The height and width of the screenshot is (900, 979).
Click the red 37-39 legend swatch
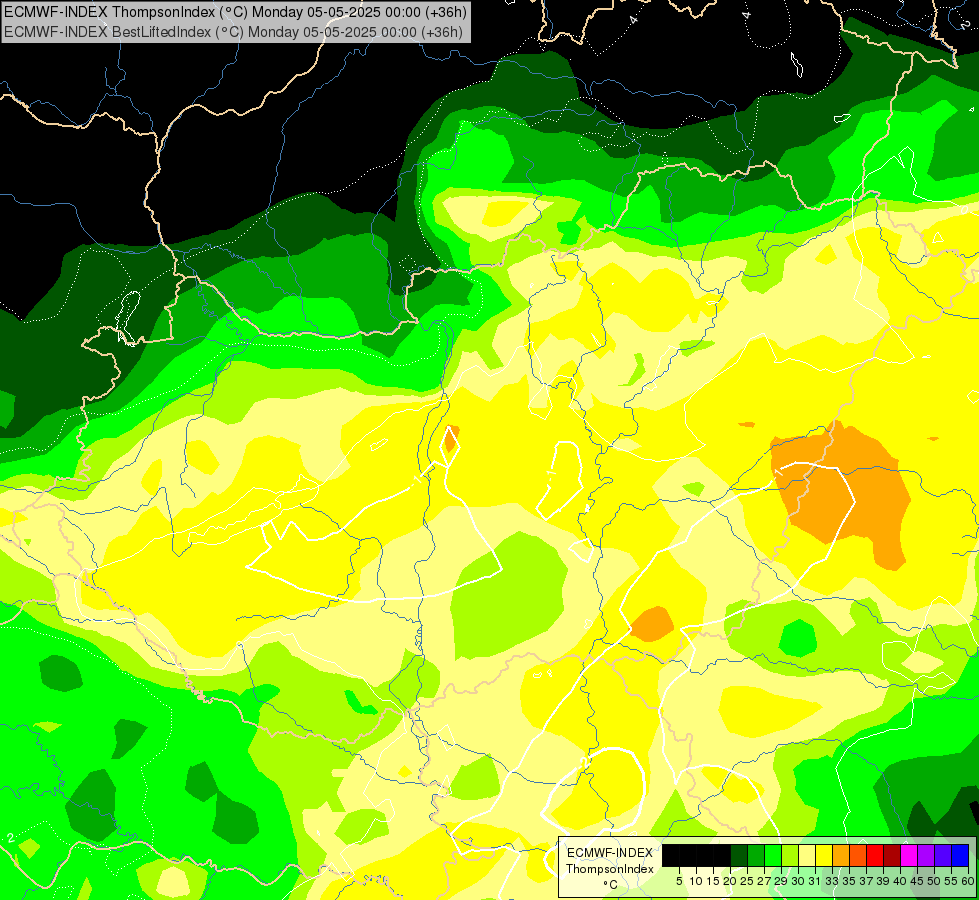pos(875,856)
